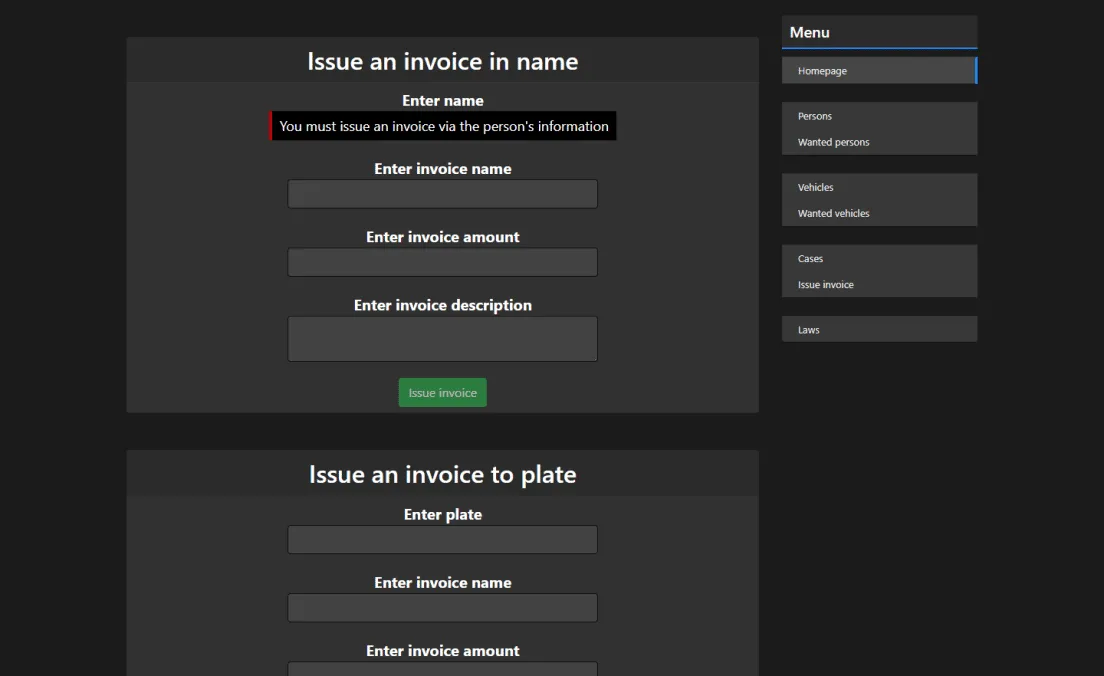This screenshot has height=676, width=1104.
Task: Click the person's information notice message
Action: point(443,126)
